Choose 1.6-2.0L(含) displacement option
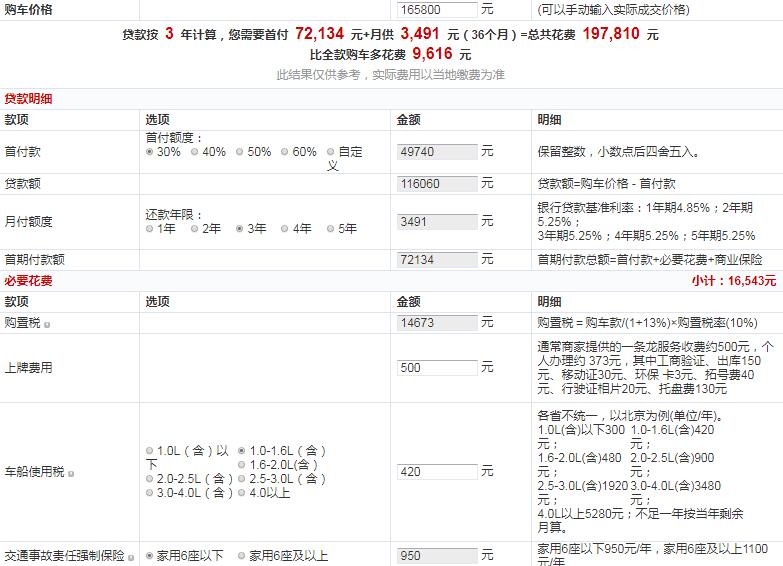783x566 pixels. pos(242,465)
